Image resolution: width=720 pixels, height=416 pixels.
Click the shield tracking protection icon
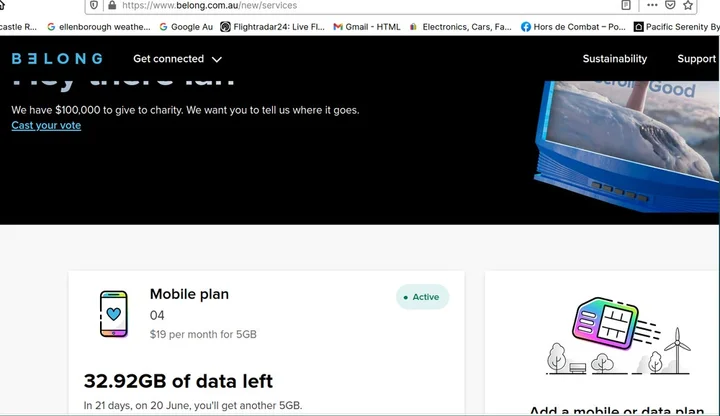(x=94, y=5)
